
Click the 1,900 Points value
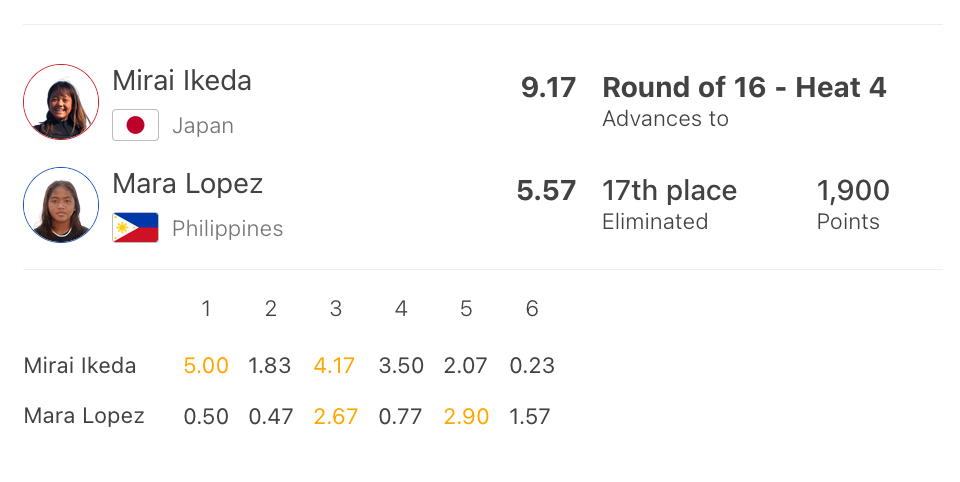[852, 191]
